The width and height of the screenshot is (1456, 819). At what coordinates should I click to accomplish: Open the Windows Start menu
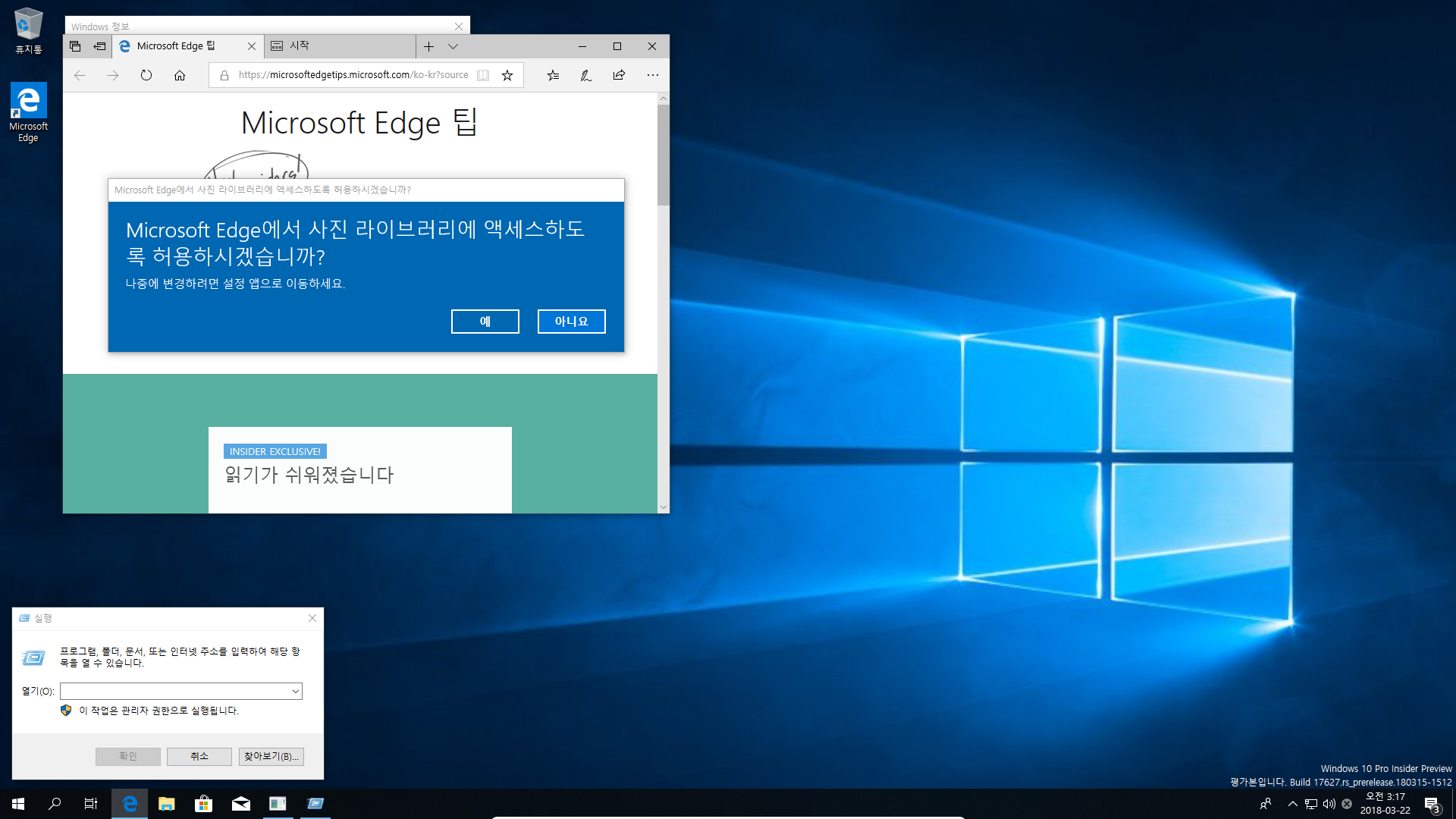coord(18,804)
